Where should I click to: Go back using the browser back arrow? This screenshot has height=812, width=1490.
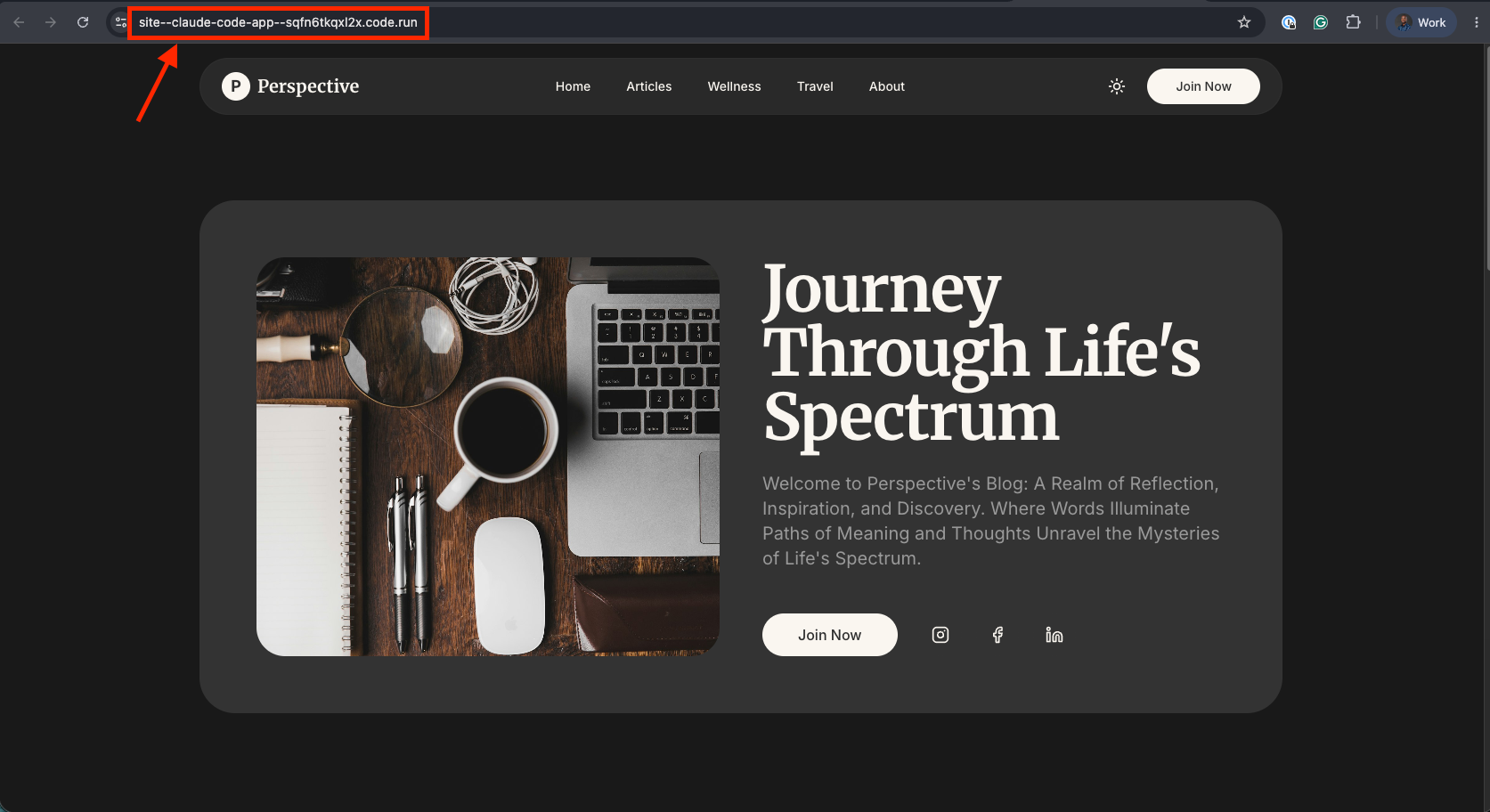19,22
